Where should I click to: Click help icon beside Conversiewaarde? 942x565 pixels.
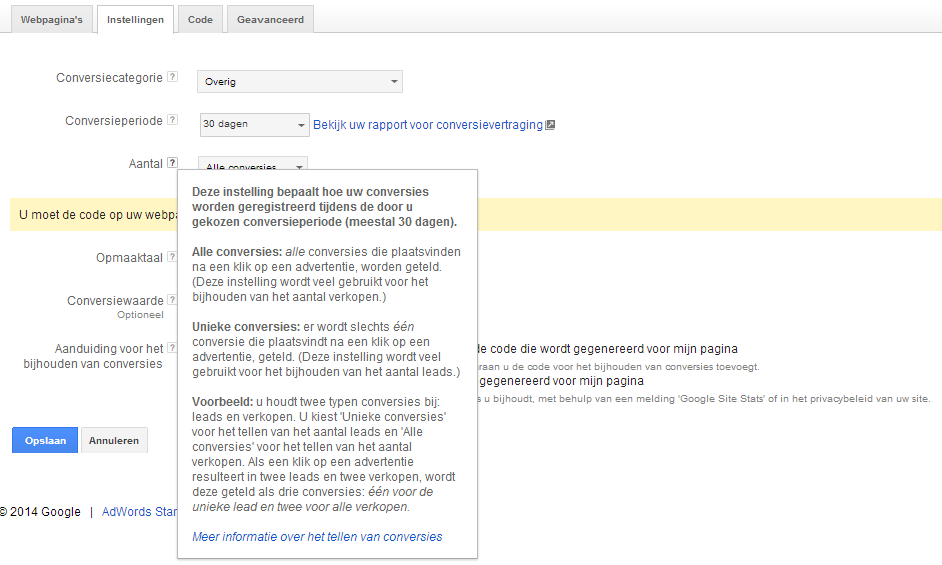173,300
